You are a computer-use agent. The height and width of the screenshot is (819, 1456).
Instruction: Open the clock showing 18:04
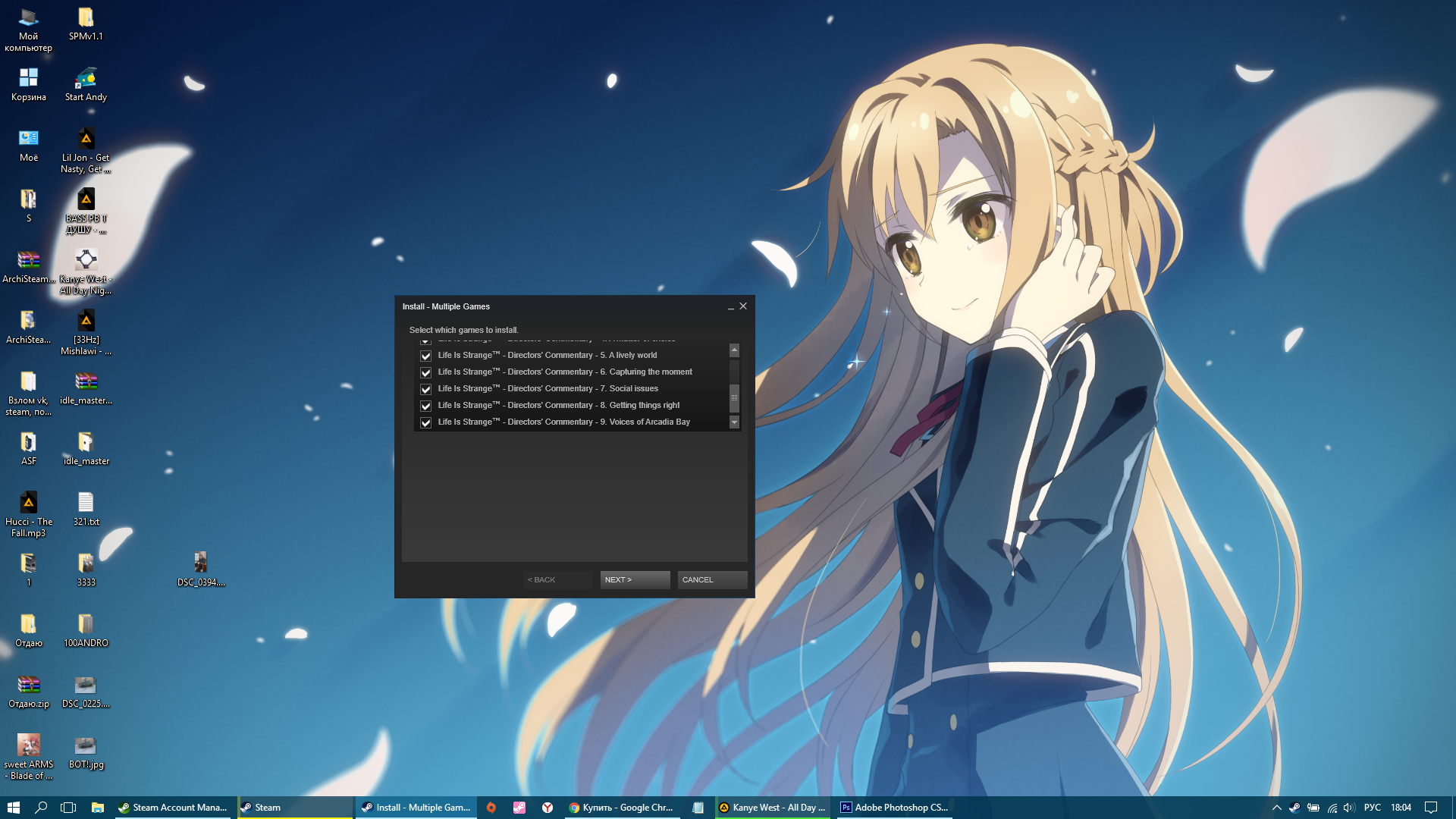pos(1401,808)
